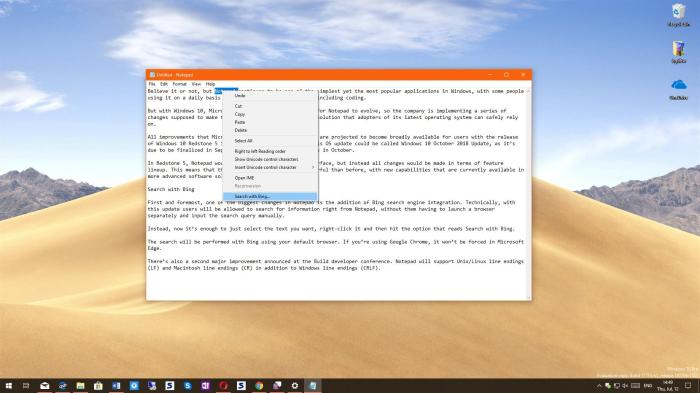The width and height of the screenshot is (700, 393).
Task: Minimize the Notepad window
Action: pyautogui.click(x=490, y=75)
